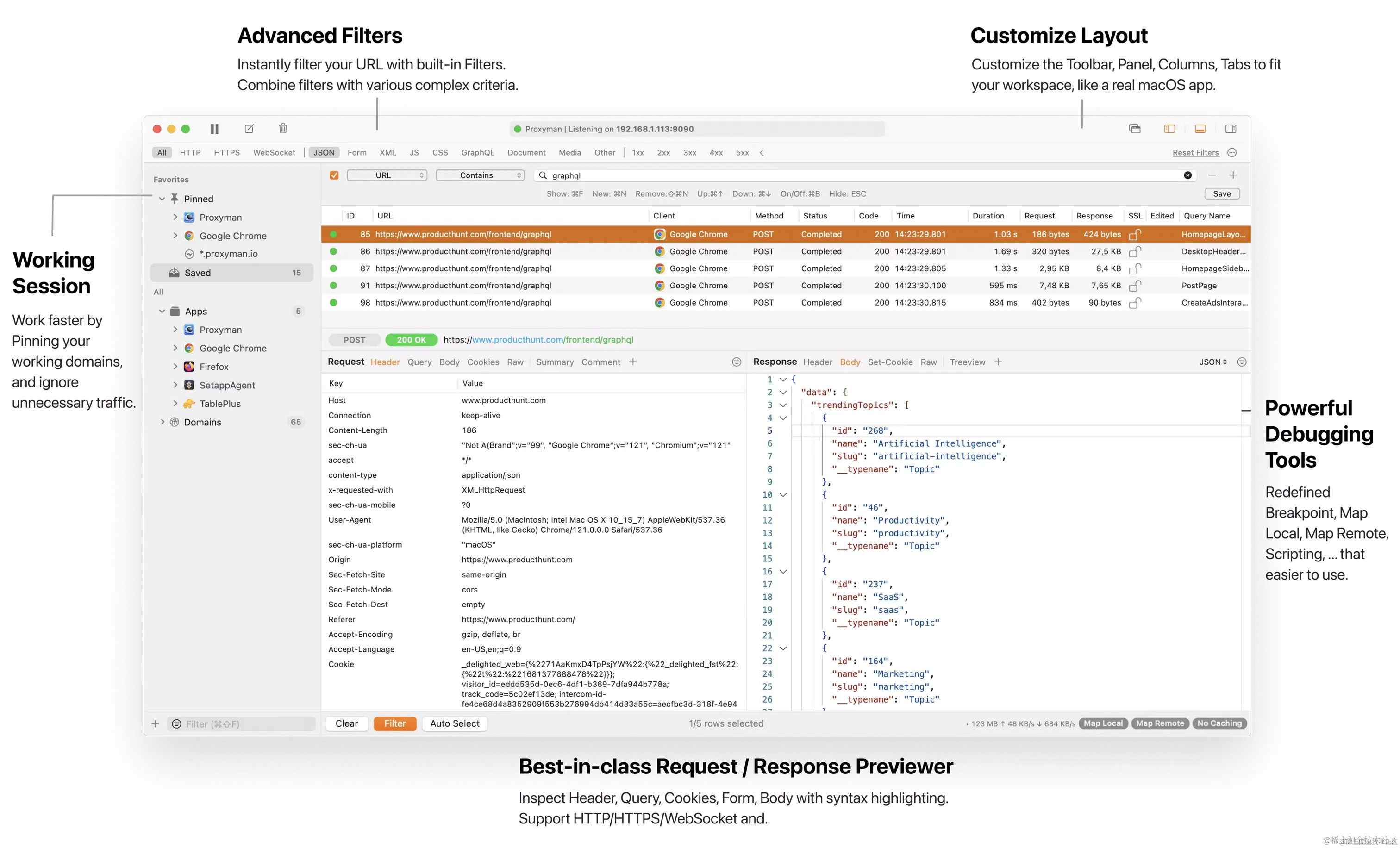Screen dimensions: 1400x848
Task: Click the plus icon to add filter row
Action: [x=1233, y=175]
